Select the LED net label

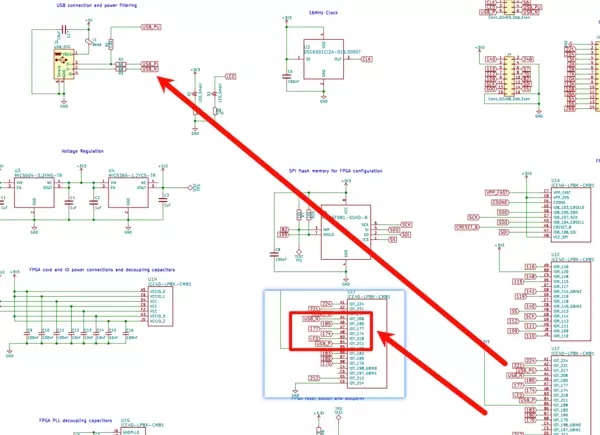(230, 76)
